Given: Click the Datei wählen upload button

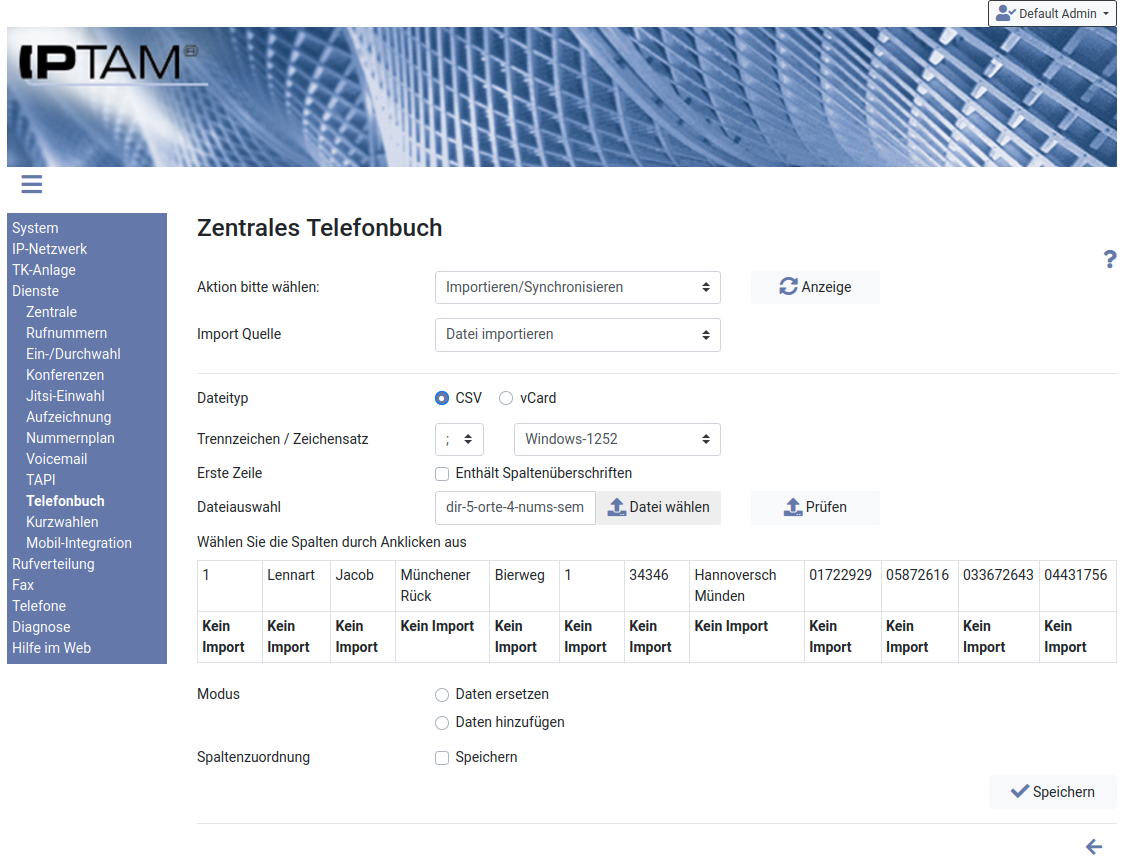Looking at the screenshot, I should tap(658, 507).
